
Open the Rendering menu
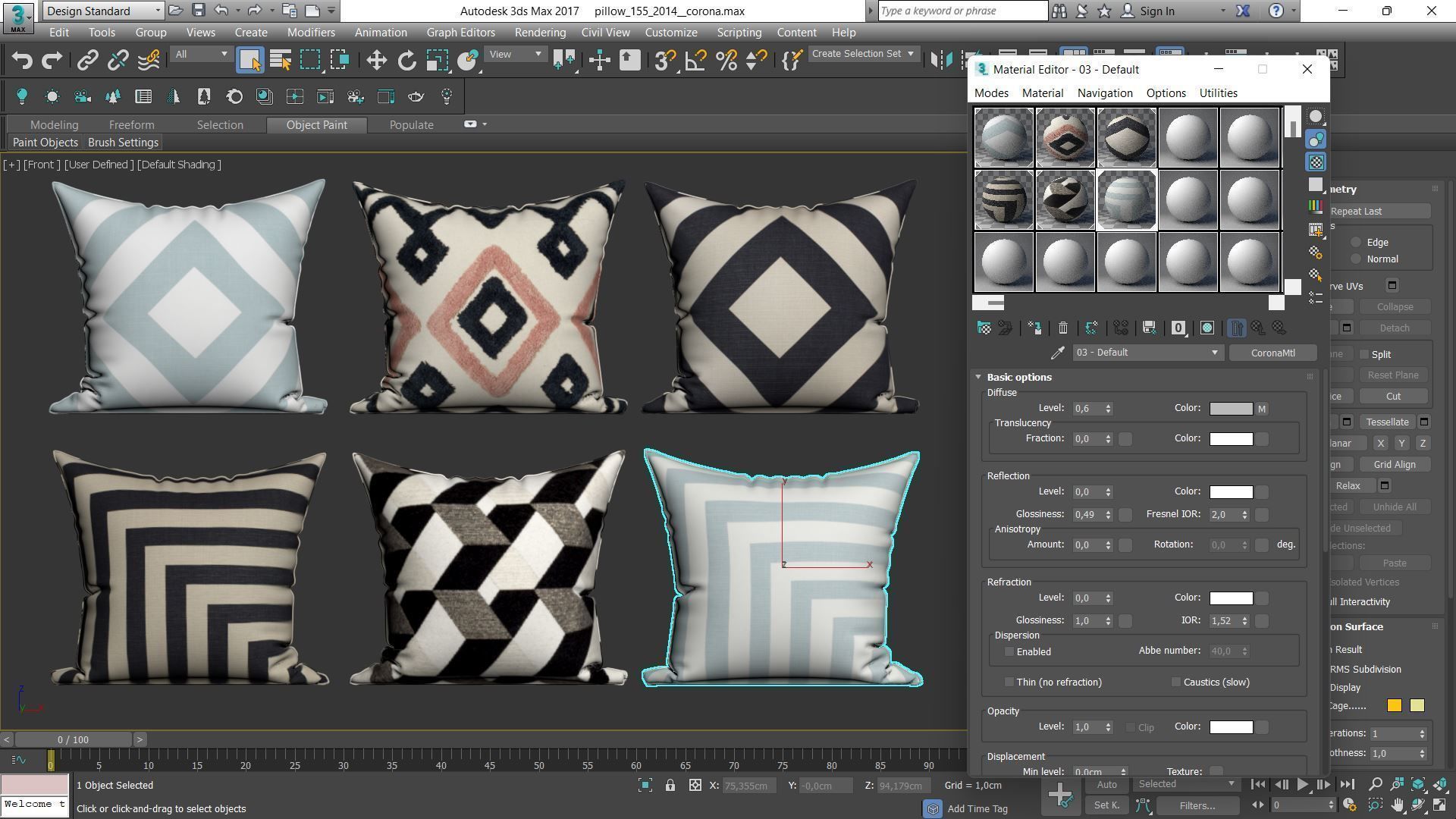[x=540, y=33]
